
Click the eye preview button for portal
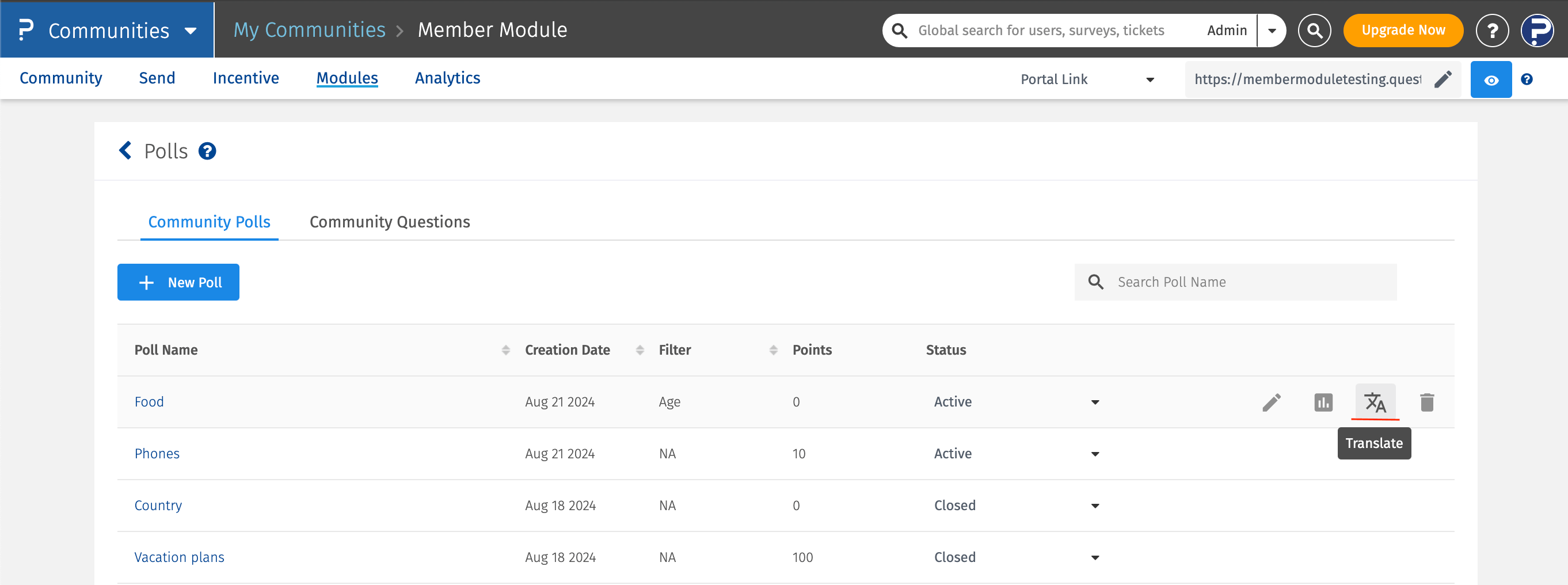tap(1491, 79)
